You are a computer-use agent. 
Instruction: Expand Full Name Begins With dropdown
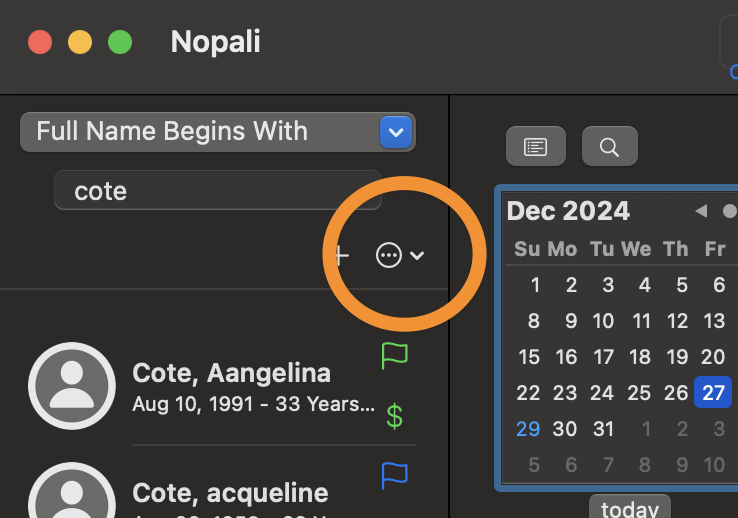pyautogui.click(x=396, y=132)
